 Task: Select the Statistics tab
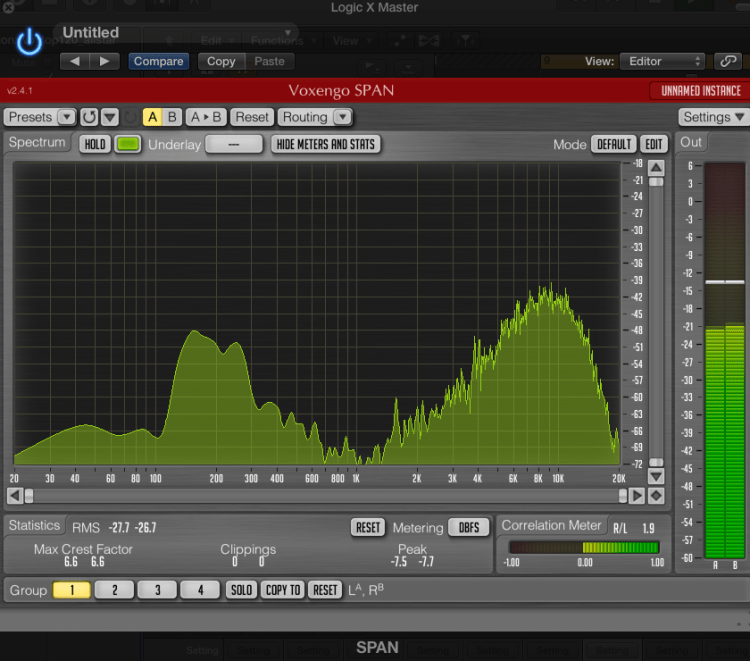(x=34, y=526)
